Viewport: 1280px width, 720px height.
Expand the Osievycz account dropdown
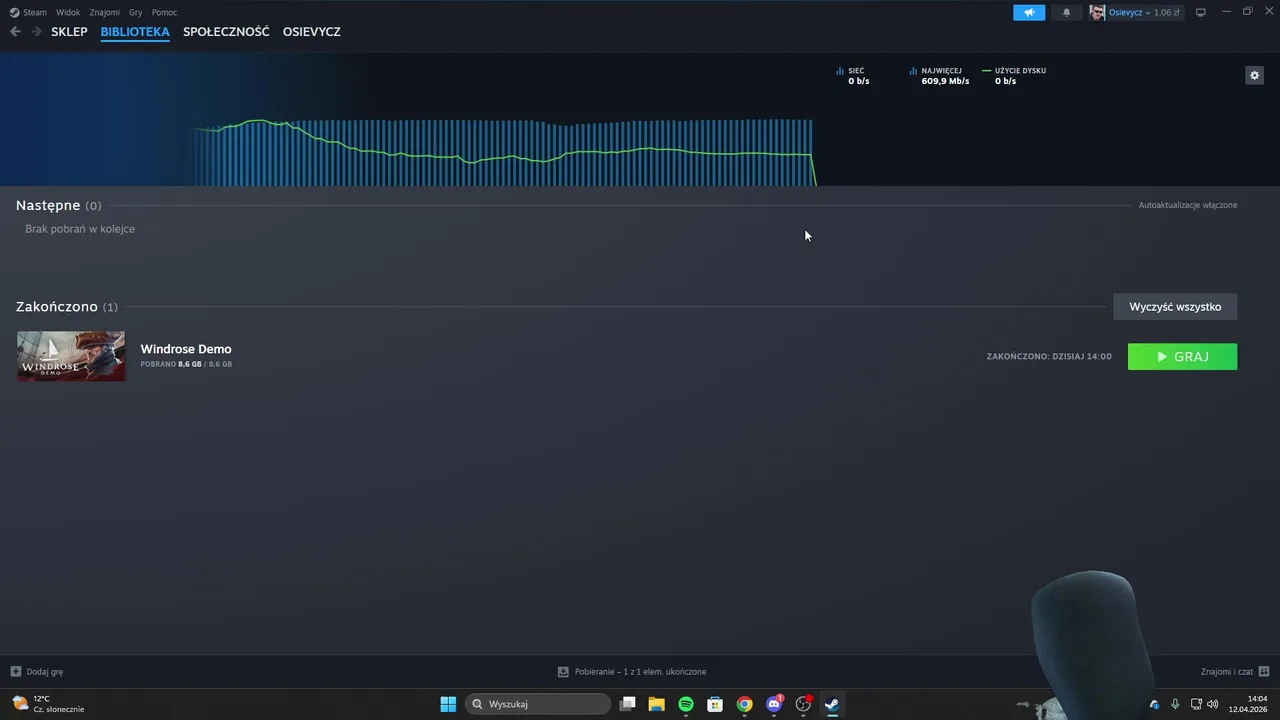1129,12
